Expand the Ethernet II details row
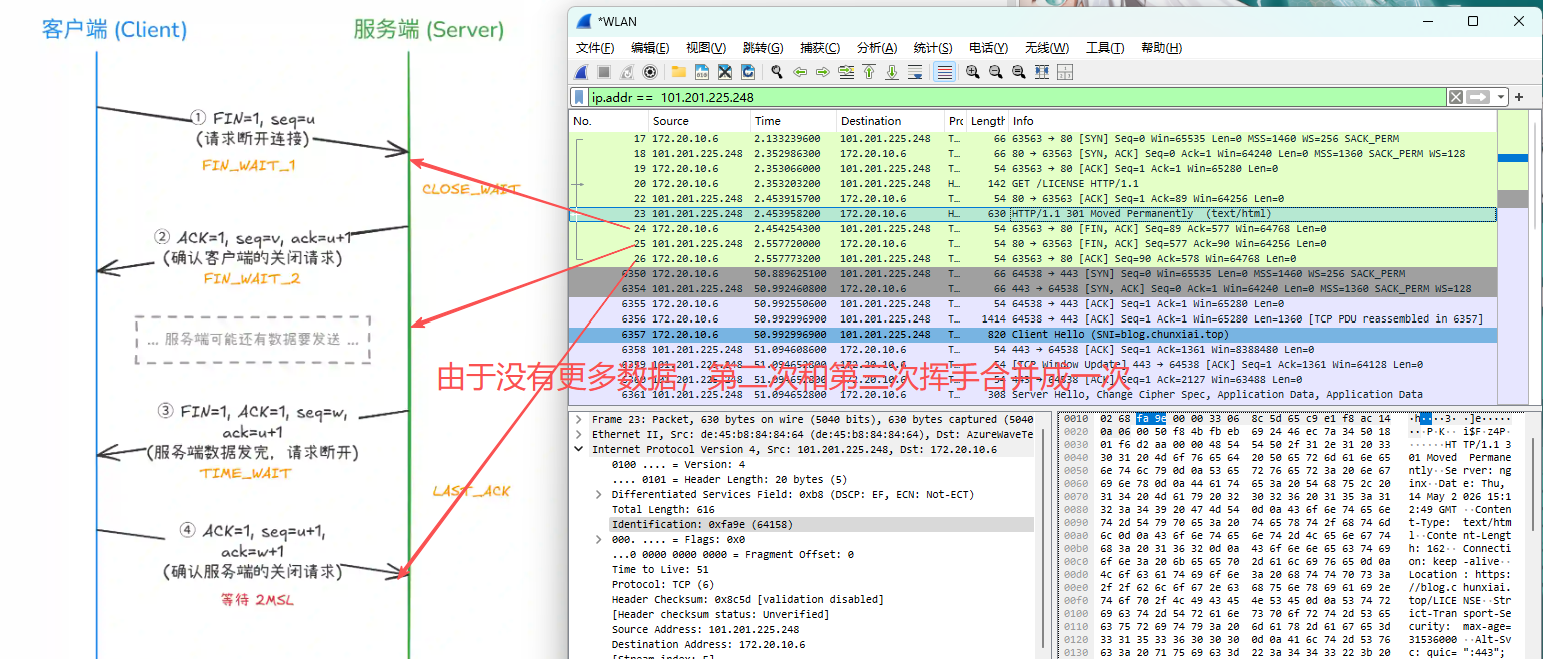 coord(578,435)
